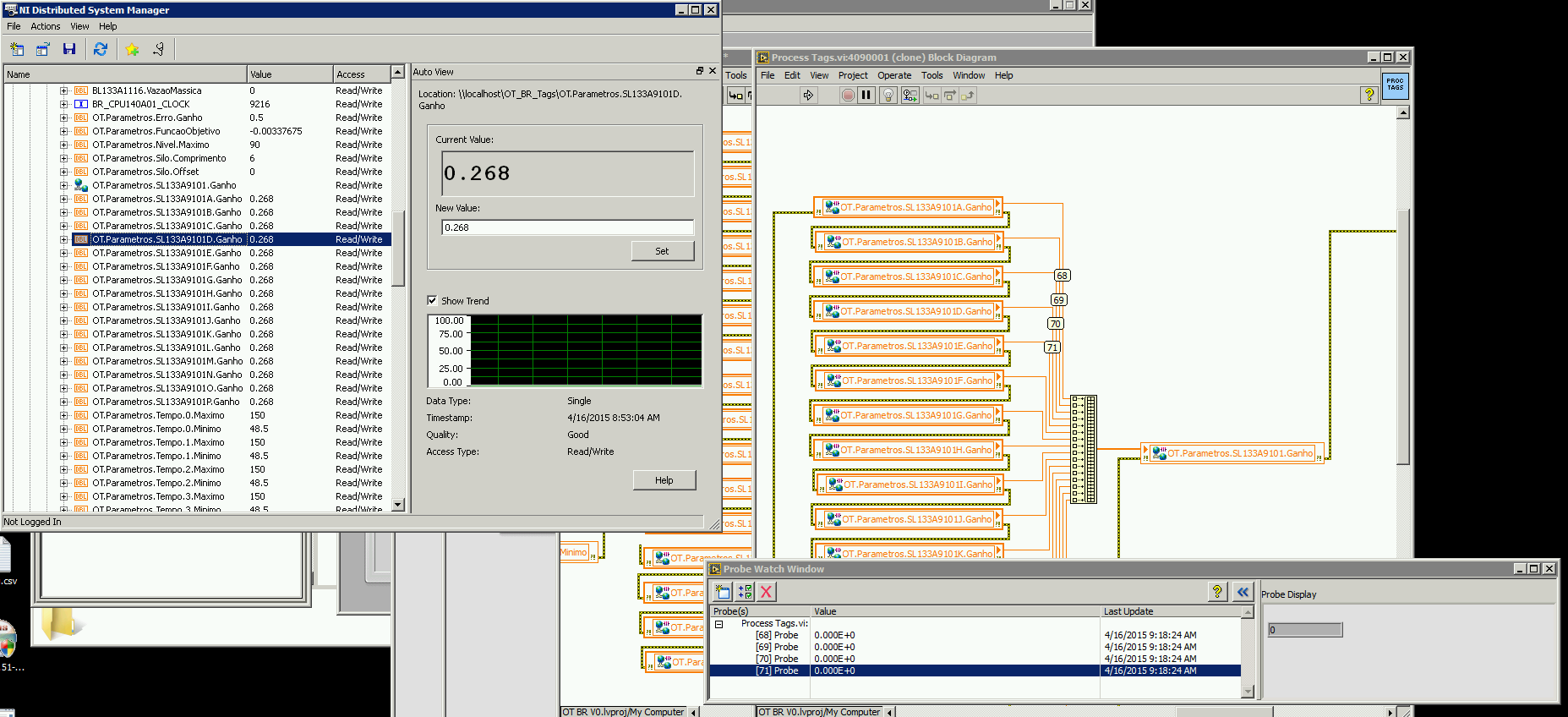Screen dimensions: 1568x717
Task: Select the [68] Probe row
Action: 975,635
